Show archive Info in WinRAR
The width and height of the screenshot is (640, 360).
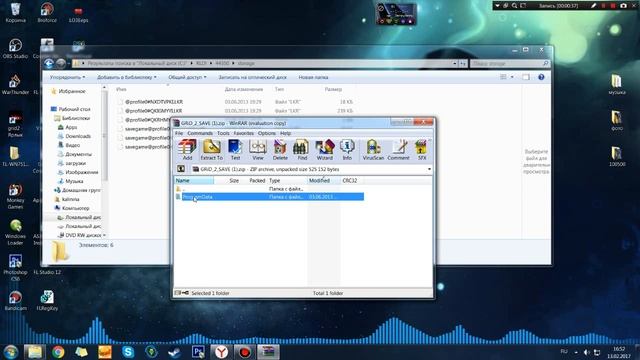click(347, 149)
